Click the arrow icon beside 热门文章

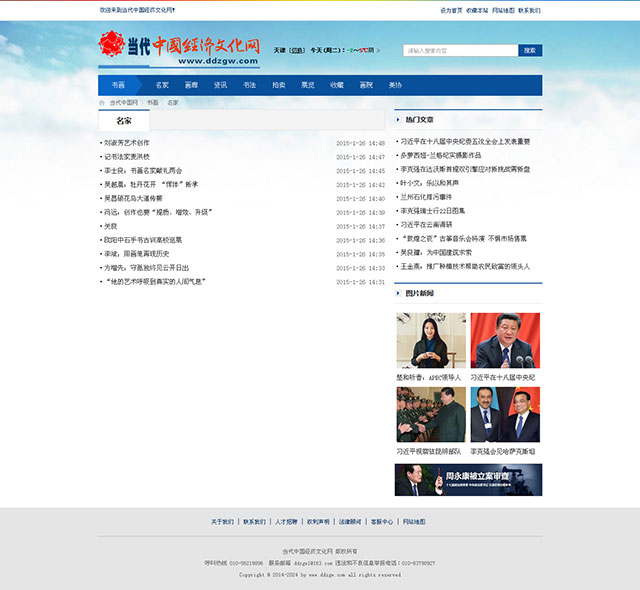pyautogui.click(x=398, y=119)
